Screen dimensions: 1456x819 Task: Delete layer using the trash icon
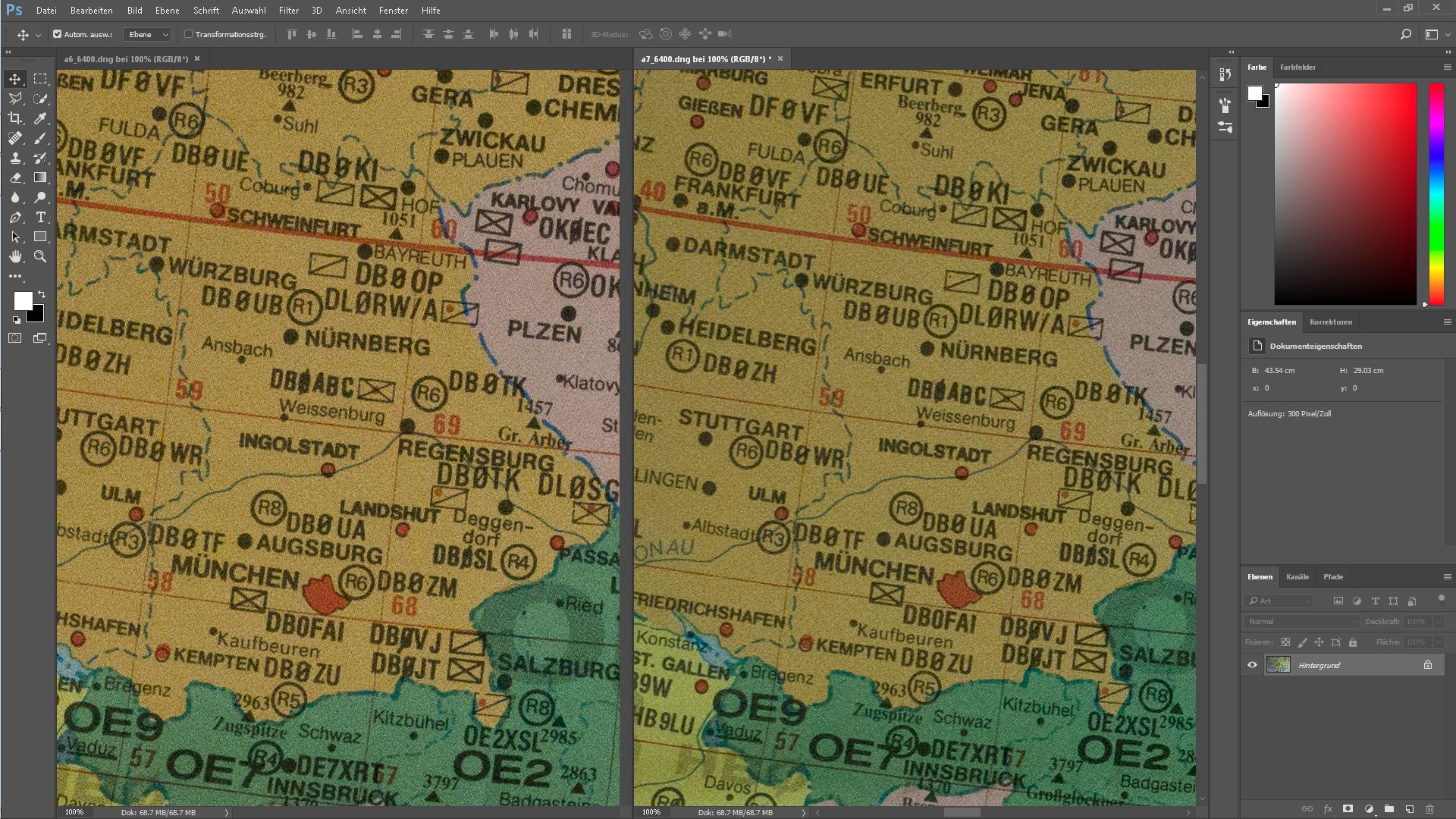1430,809
